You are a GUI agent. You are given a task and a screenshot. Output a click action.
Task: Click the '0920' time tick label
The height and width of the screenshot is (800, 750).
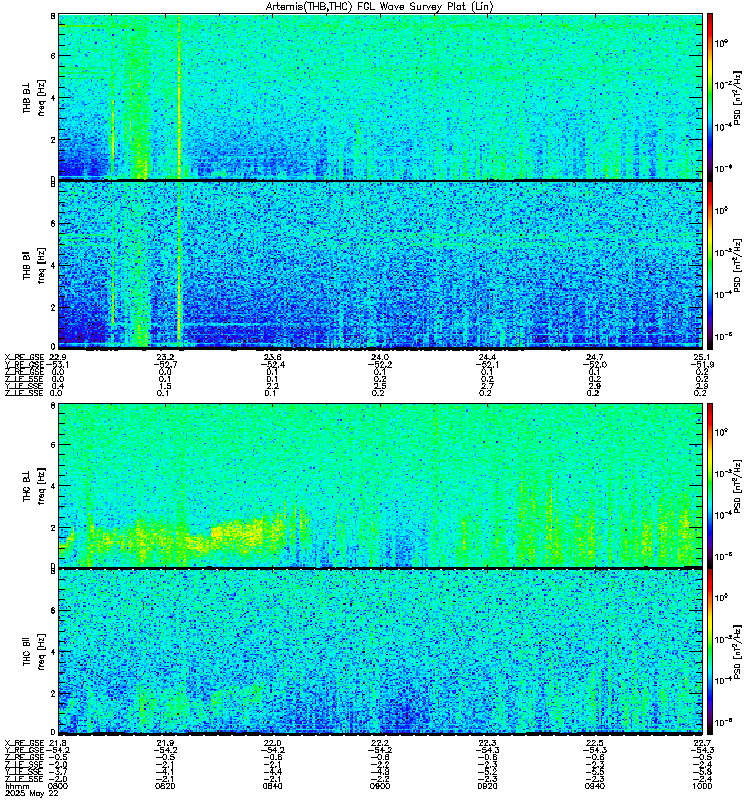487,786
